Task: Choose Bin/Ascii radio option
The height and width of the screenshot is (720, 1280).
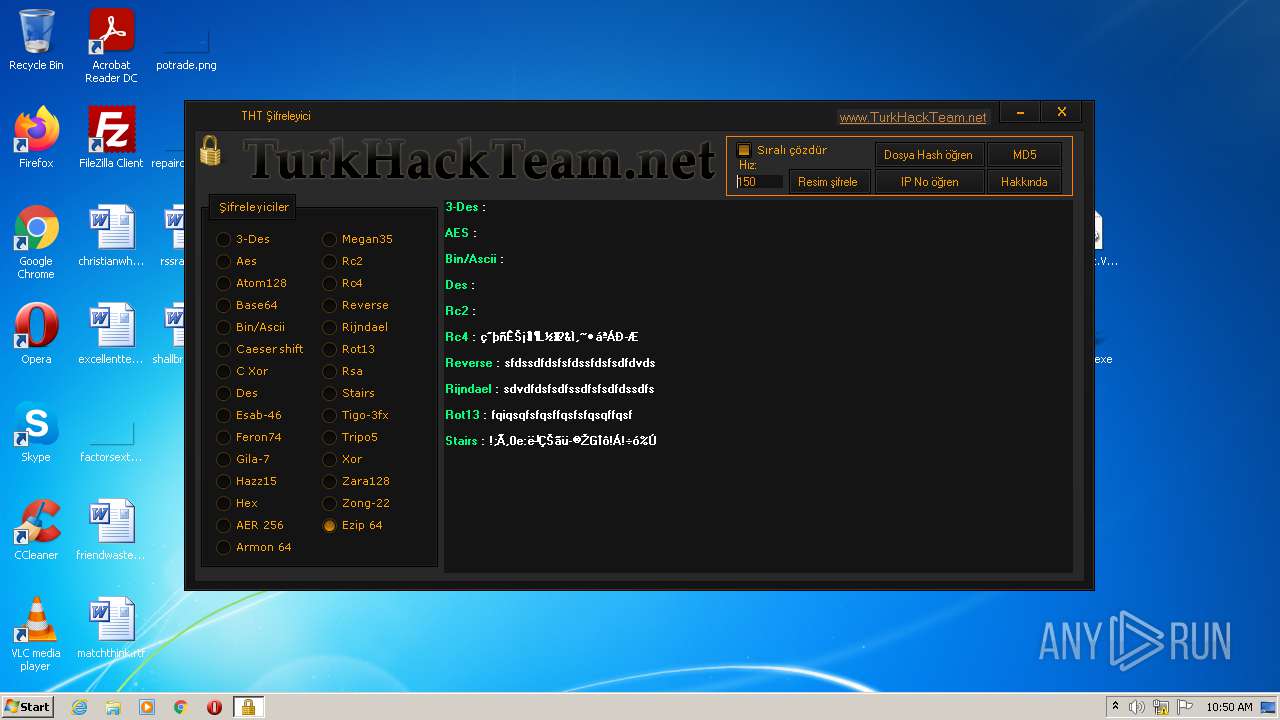Action: [x=223, y=327]
